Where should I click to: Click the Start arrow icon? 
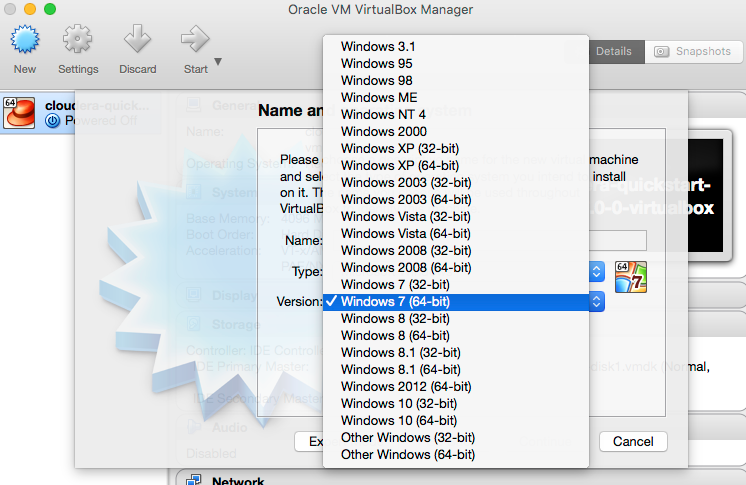click(x=195, y=39)
